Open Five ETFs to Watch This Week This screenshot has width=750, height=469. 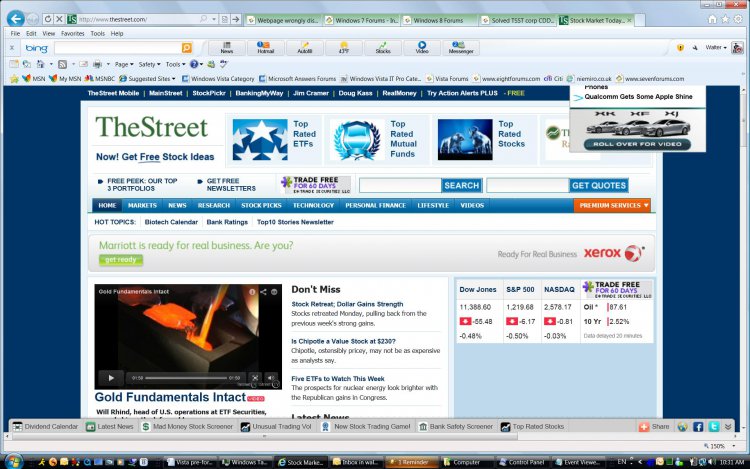tap(338, 379)
